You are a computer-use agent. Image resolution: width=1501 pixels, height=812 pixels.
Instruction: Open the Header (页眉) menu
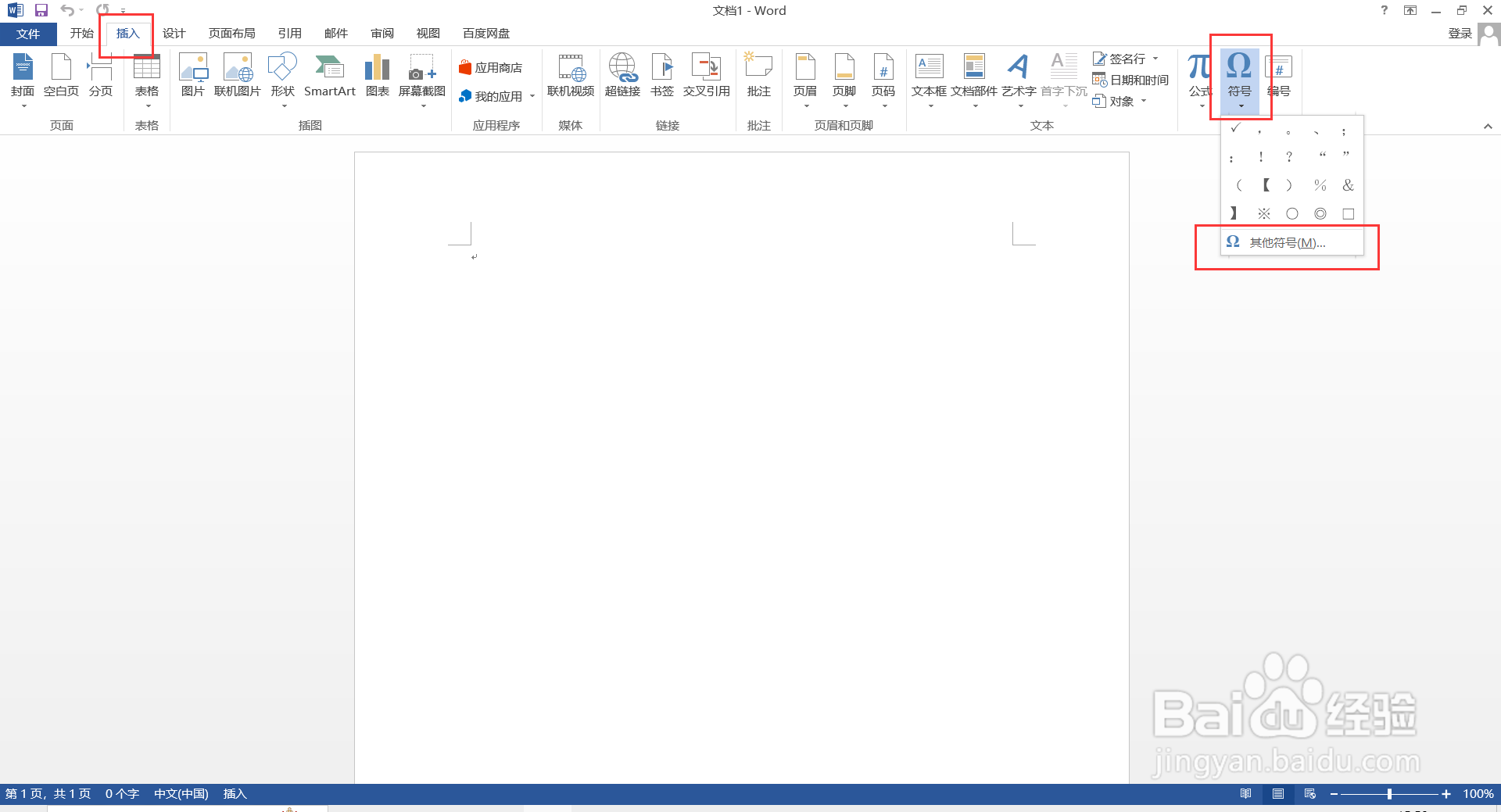[x=805, y=78]
